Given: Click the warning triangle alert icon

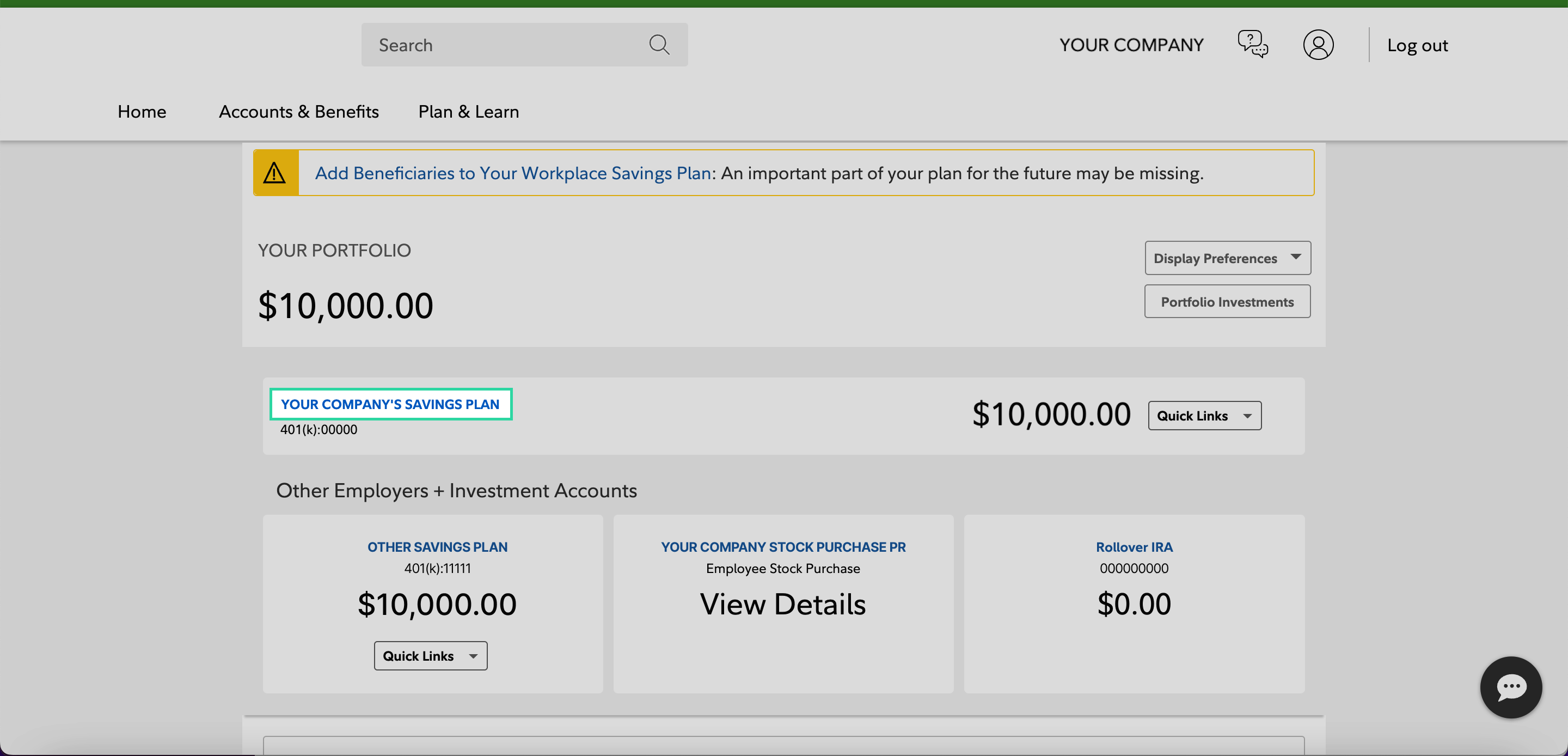Looking at the screenshot, I should click(275, 172).
